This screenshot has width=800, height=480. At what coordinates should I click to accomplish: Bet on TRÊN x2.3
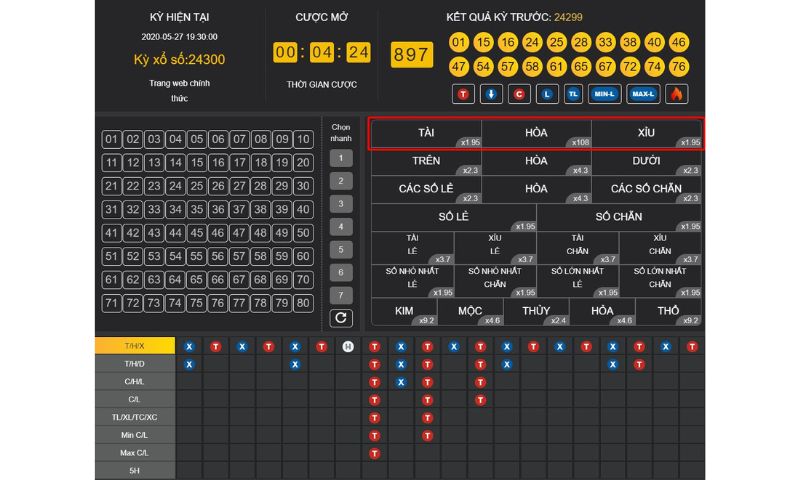(426, 162)
